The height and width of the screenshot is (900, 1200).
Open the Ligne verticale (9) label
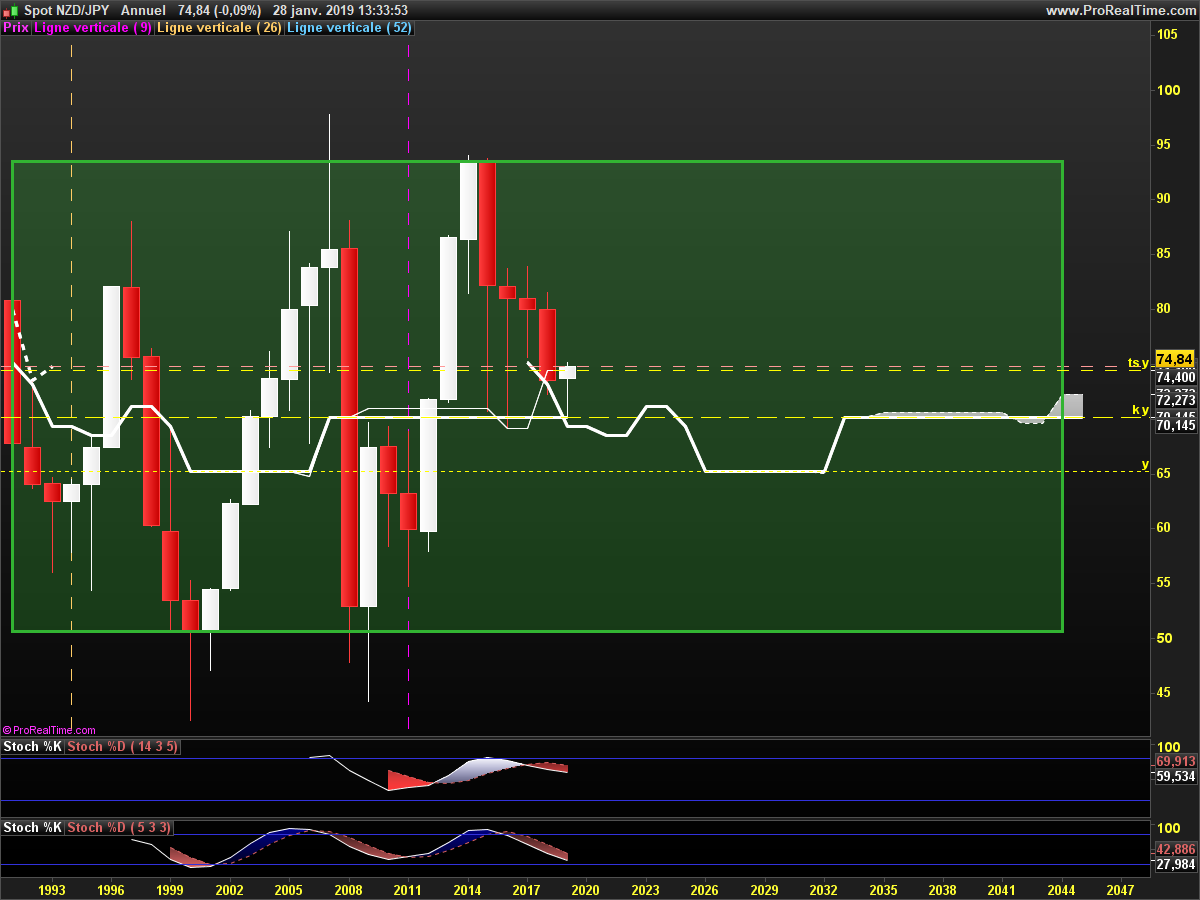[93, 28]
